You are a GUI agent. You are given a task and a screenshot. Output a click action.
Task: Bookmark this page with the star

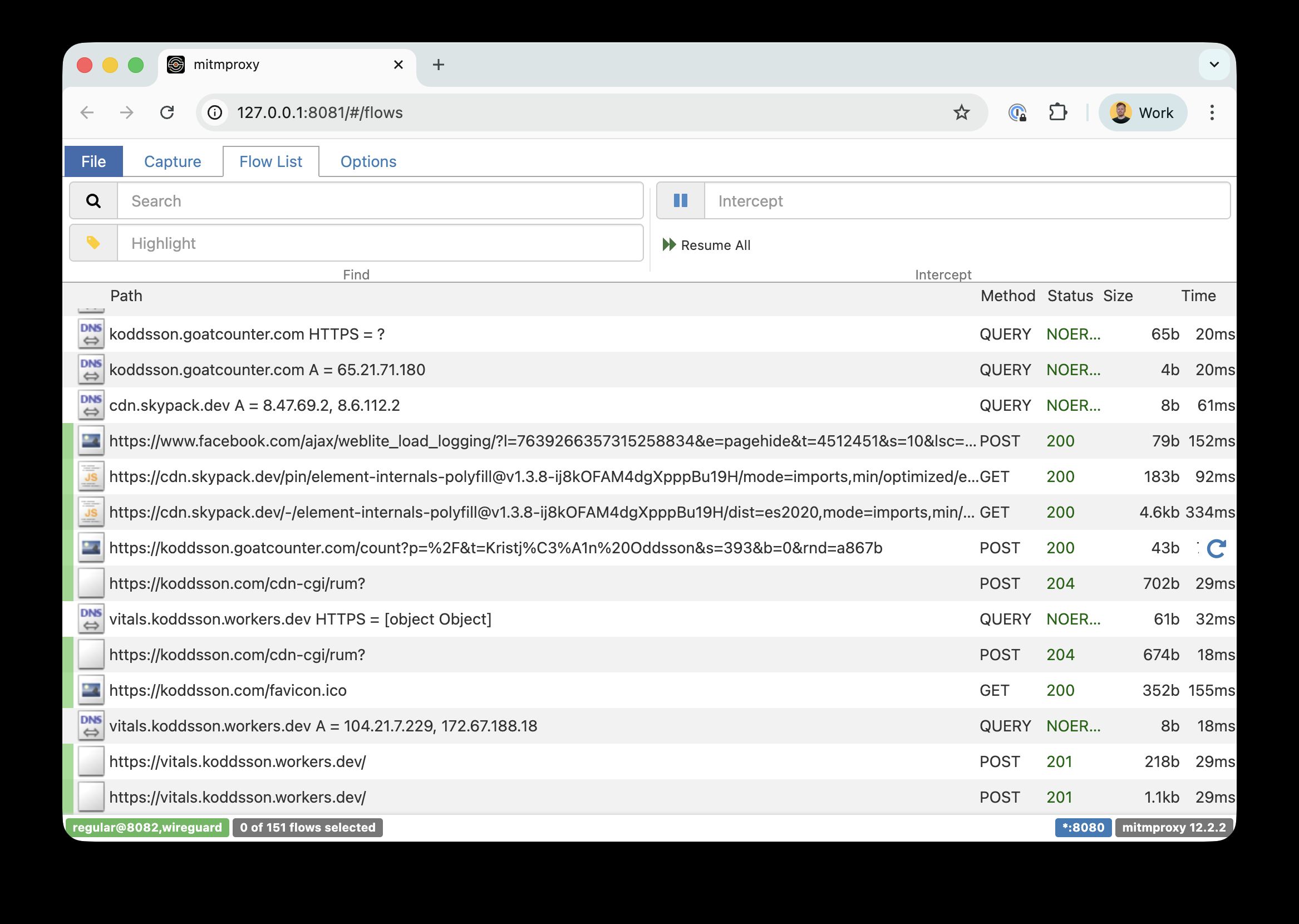961,112
